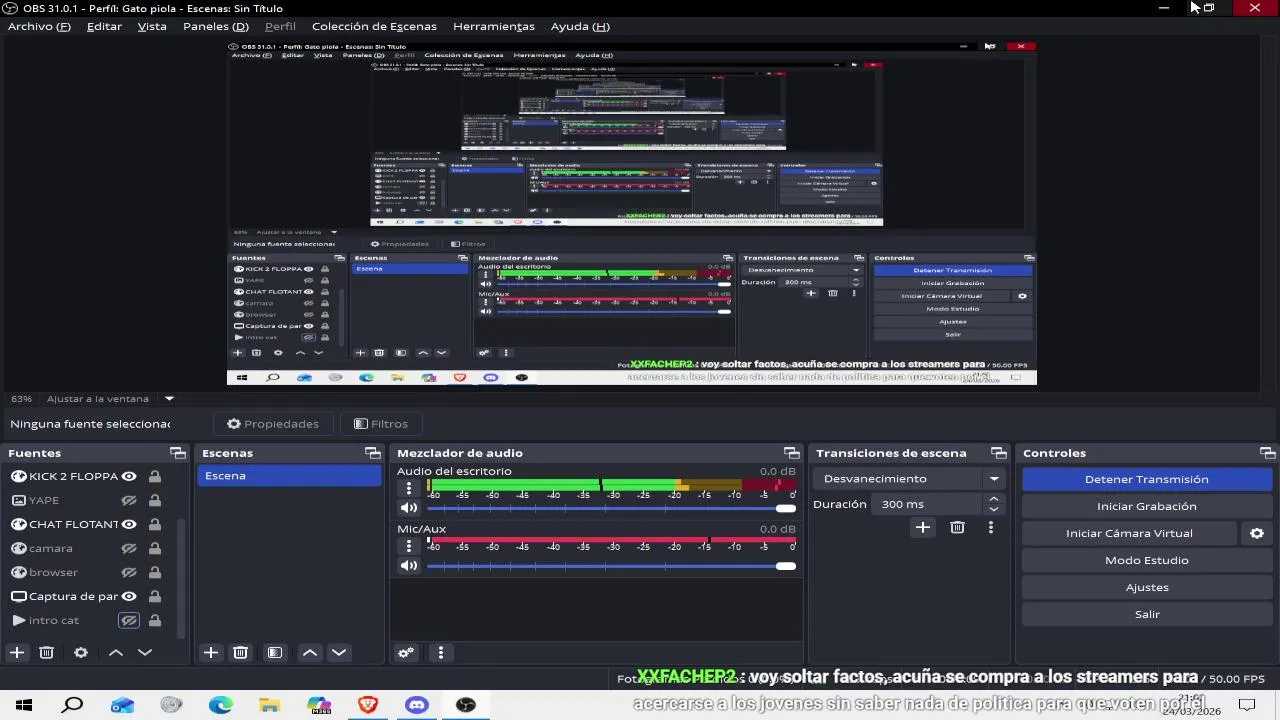Add a configurable transition
Image resolution: width=1280 pixels, height=720 pixels.
click(x=923, y=527)
